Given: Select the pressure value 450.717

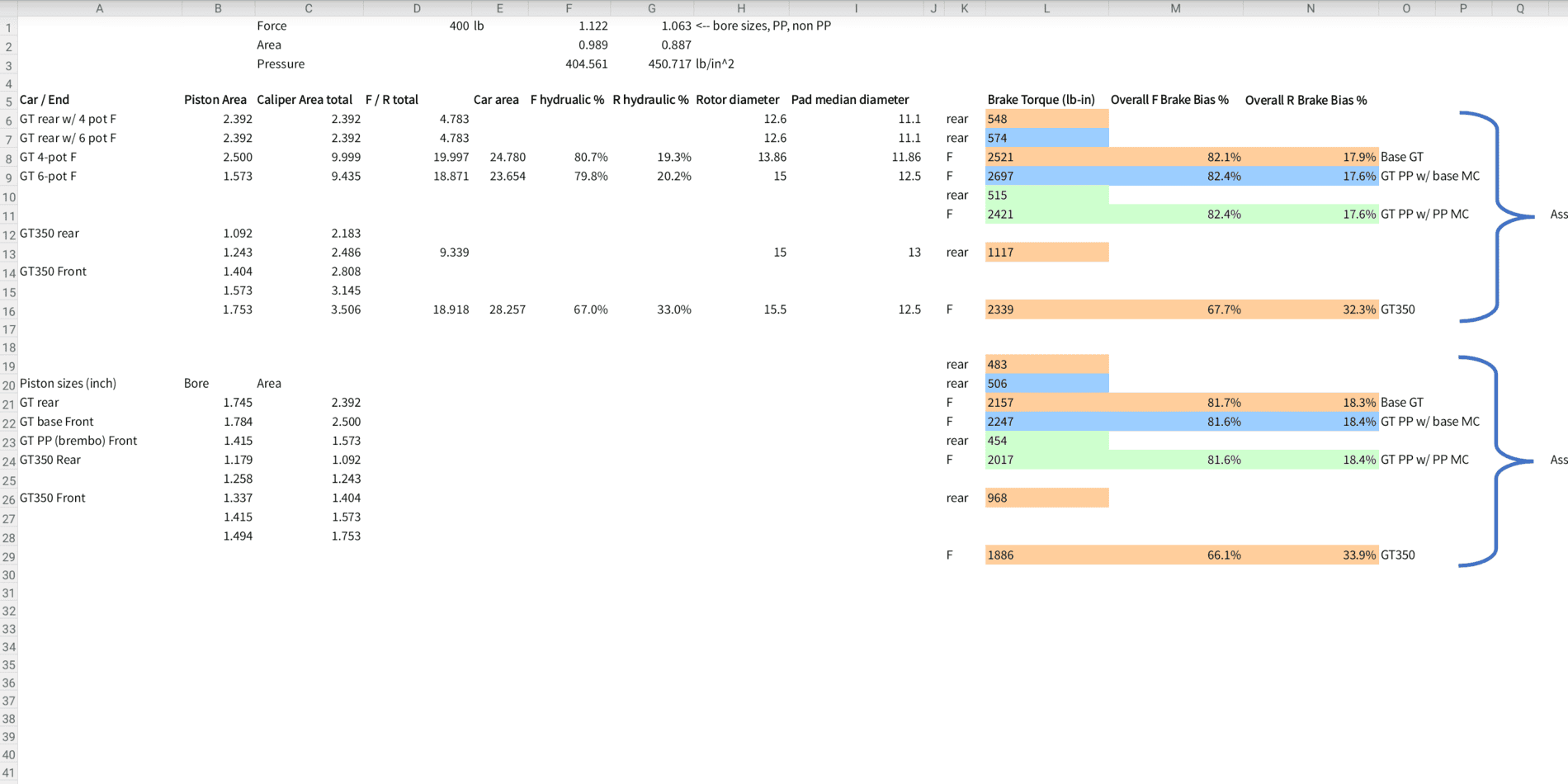Looking at the screenshot, I should click(670, 64).
